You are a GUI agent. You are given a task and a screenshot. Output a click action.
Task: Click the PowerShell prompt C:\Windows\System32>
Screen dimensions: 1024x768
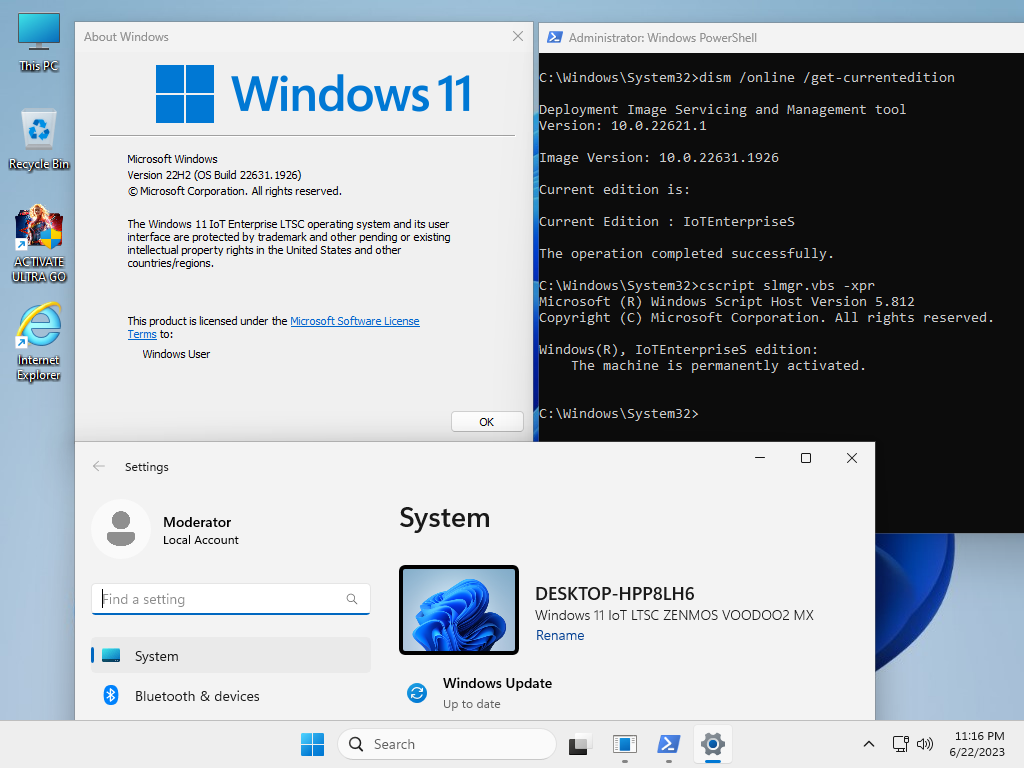coord(618,413)
